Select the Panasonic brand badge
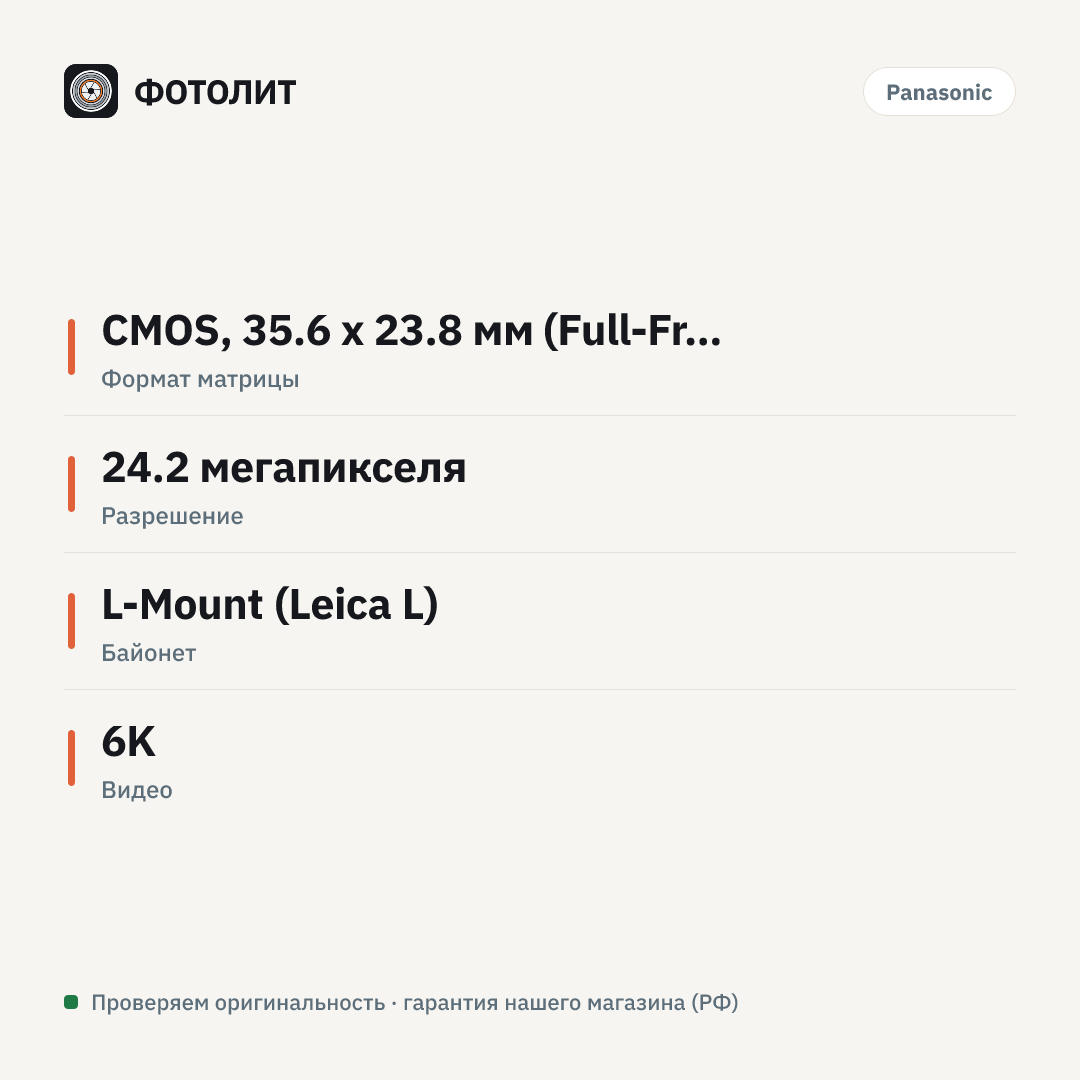 point(939,92)
